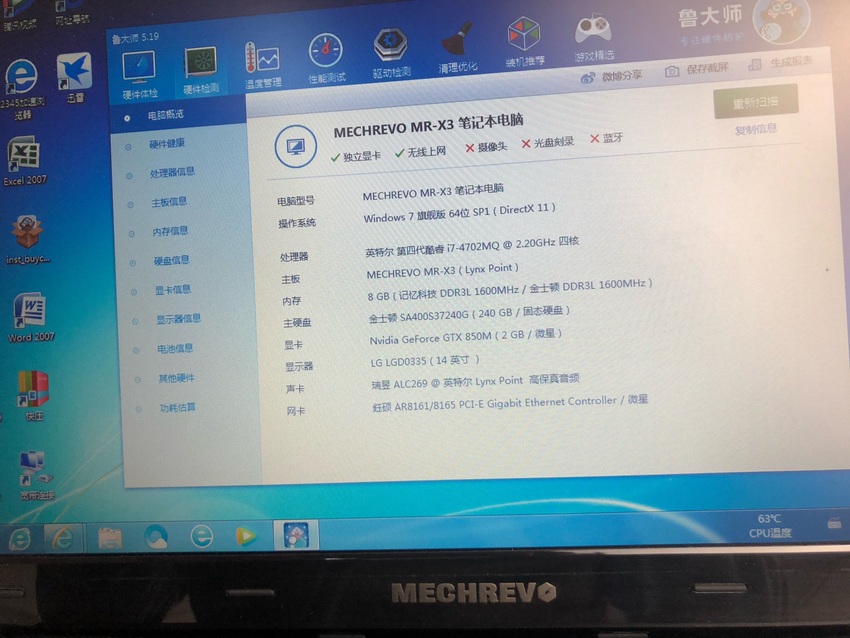Select 电脑概览 in the sidebar
The image size is (850, 638).
click(165, 115)
